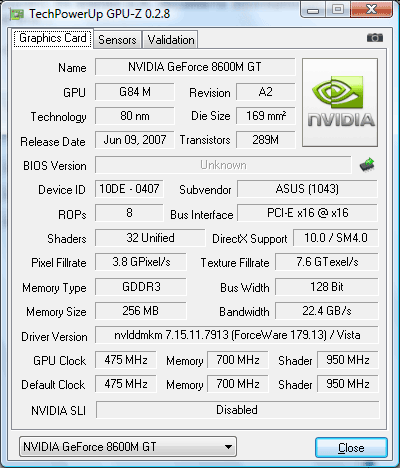The width and height of the screenshot is (400, 468).
Task: Click Pixel Fillrate 3.8 GPixel/s
Action: coord(141,262)
